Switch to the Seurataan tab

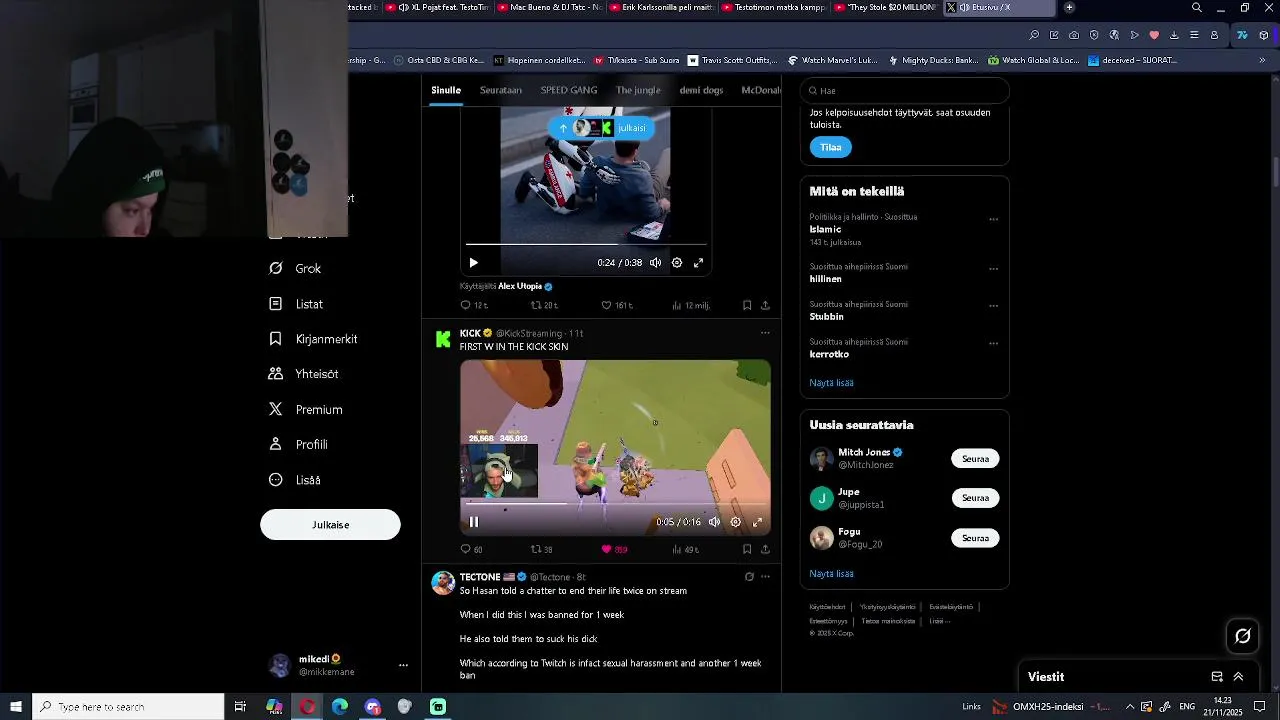501,90
